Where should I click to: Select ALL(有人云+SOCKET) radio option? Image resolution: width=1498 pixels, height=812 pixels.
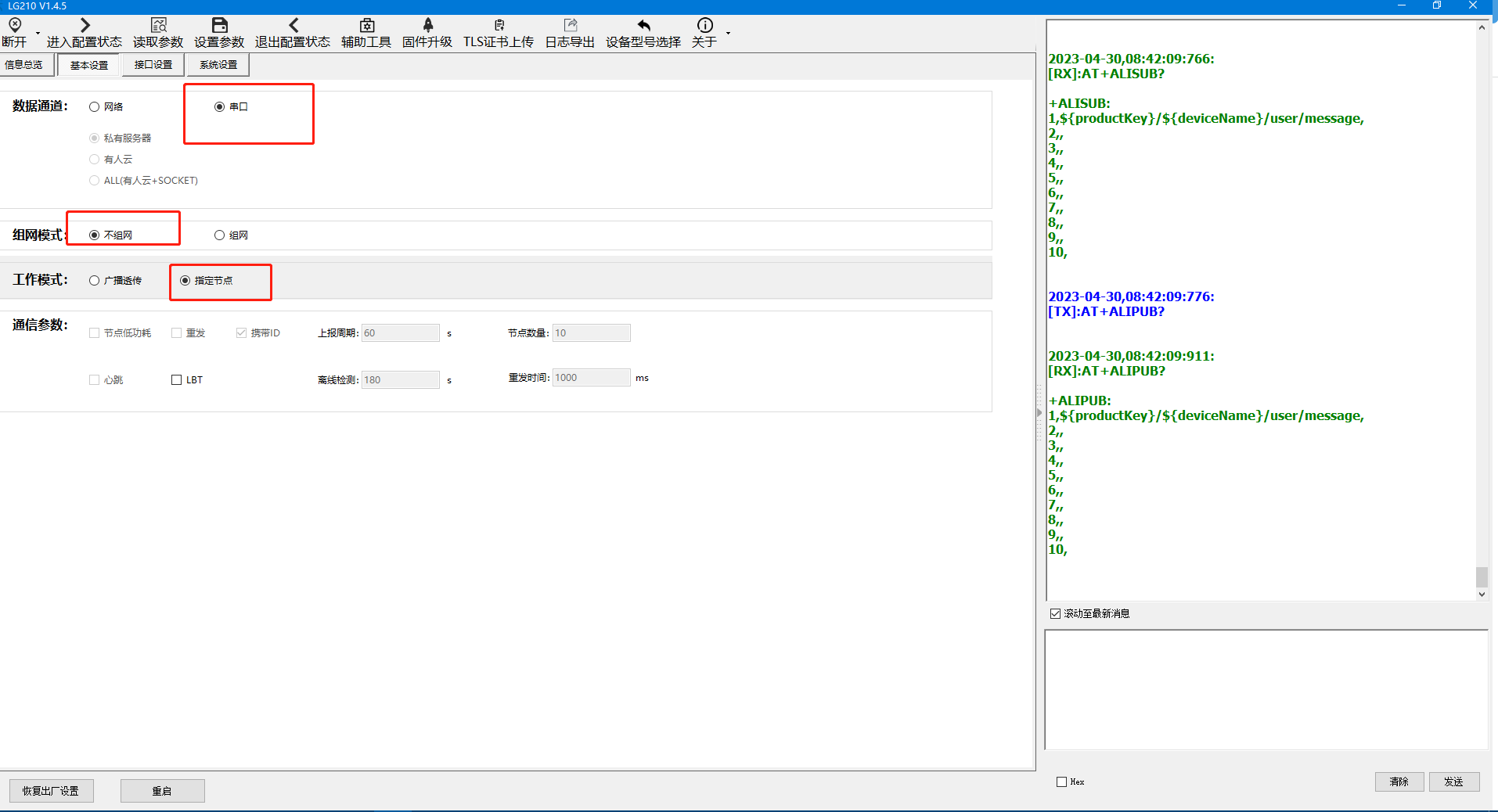pyautogui.click(x=95, y=180)
